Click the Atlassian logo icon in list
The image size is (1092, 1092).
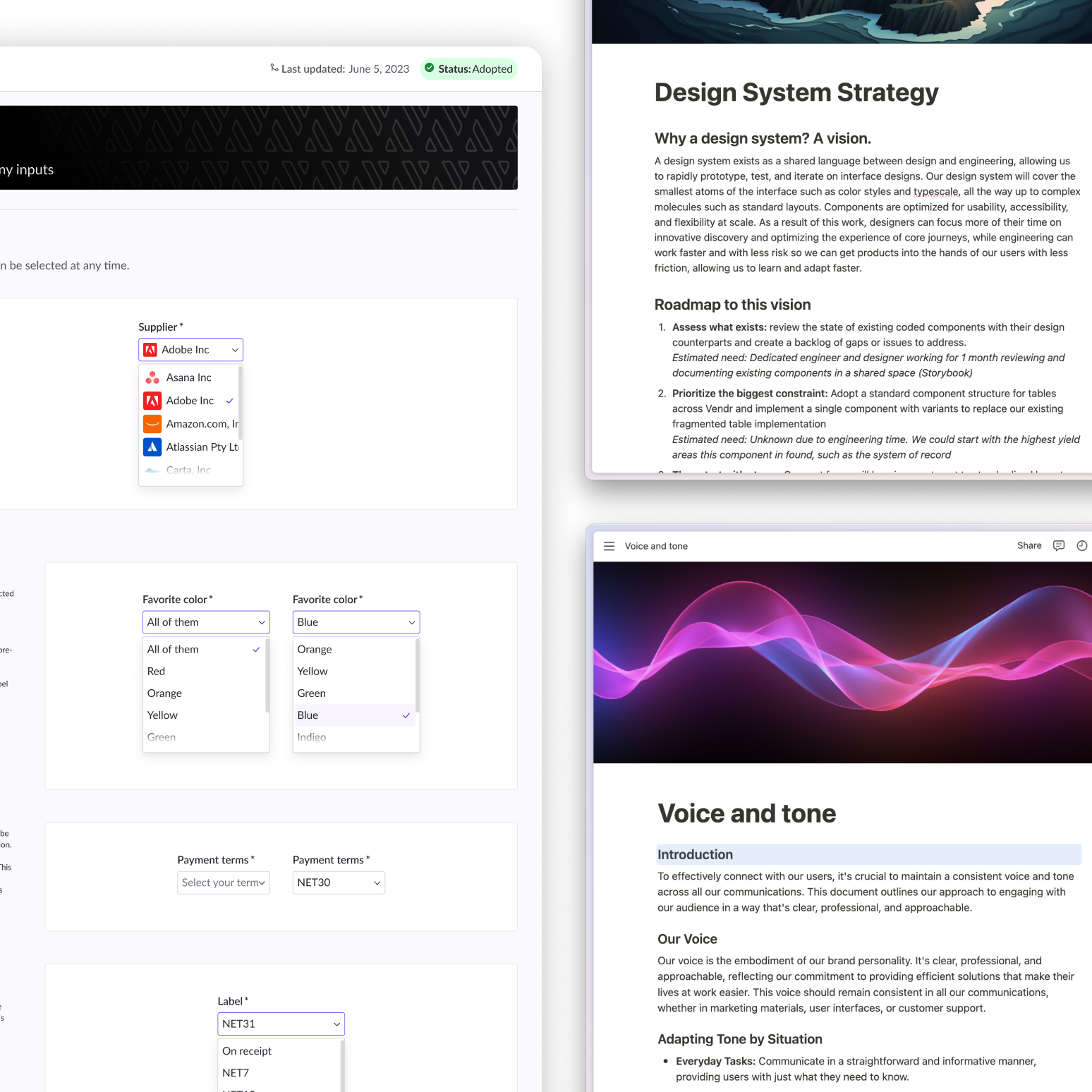152,447
